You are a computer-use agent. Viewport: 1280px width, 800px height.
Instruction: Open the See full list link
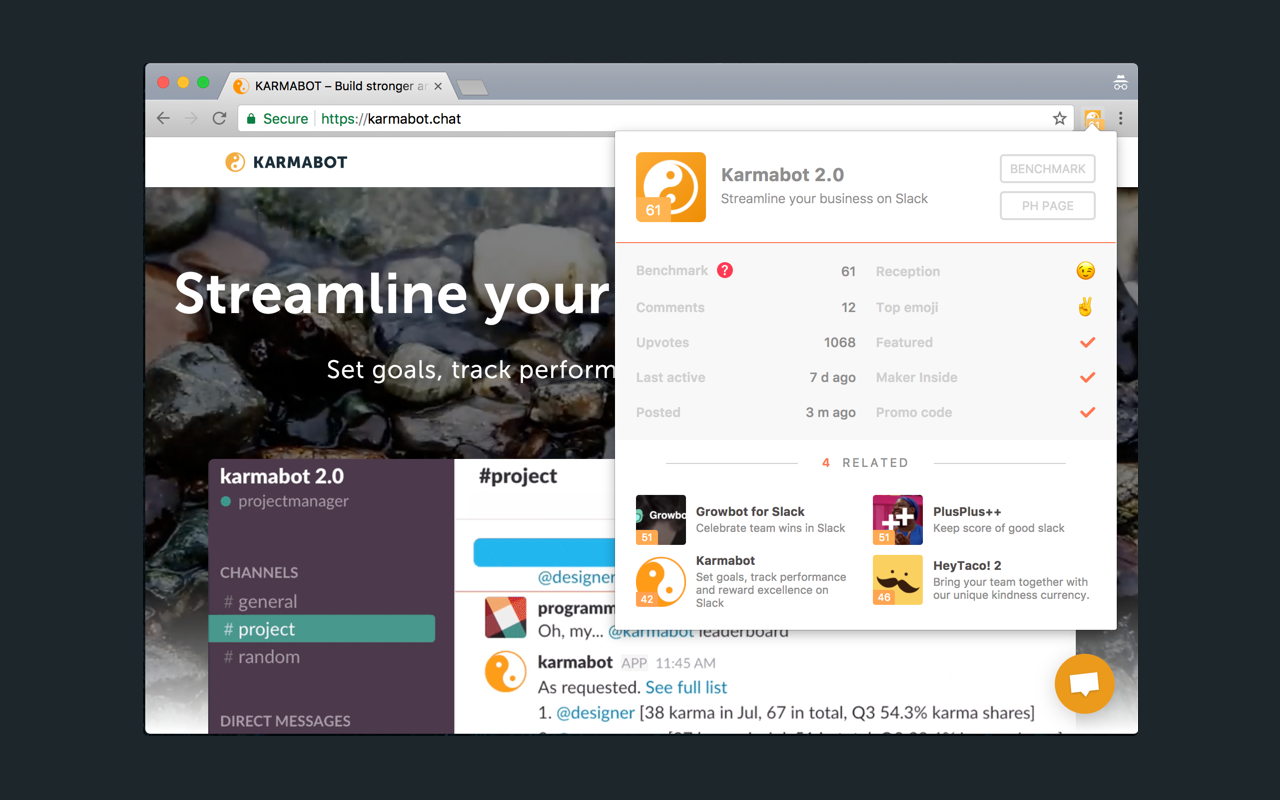[686, 687]
